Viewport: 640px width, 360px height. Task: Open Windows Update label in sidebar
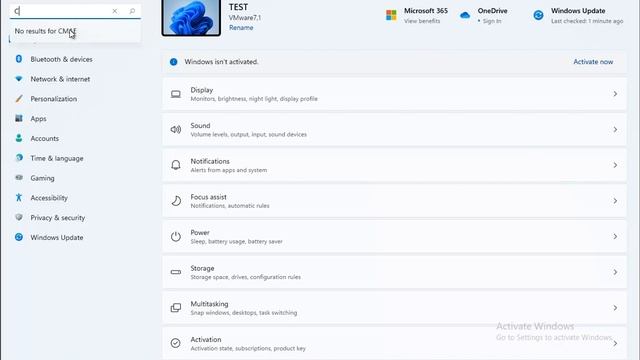pos(57,238)
